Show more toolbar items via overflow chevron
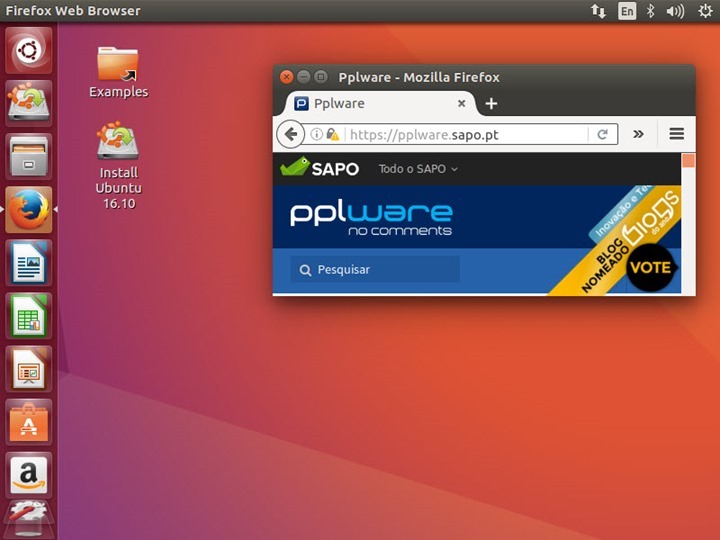The image size is (720, 540). point(638,134)
